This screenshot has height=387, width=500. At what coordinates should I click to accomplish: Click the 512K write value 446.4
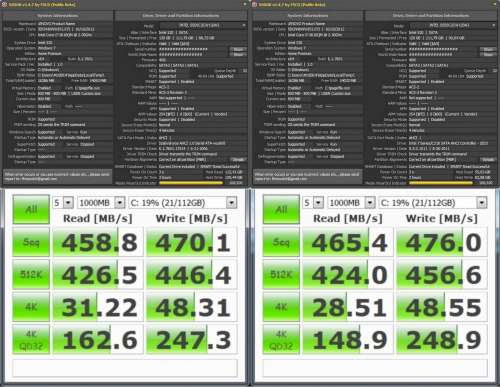(x=192, y=274)
